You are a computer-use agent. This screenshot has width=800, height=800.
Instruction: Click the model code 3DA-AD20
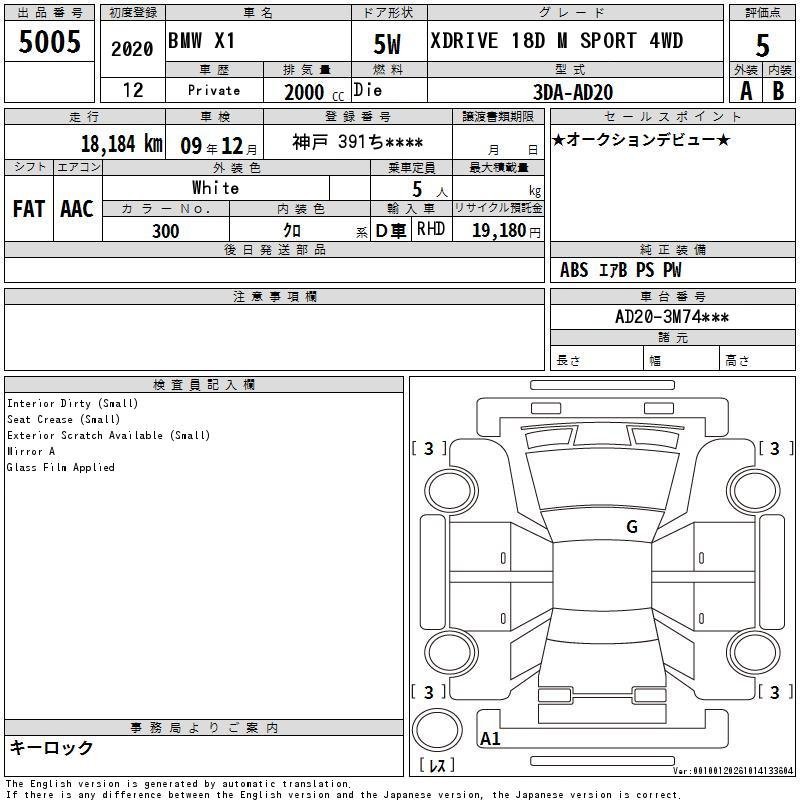[573, 92]
